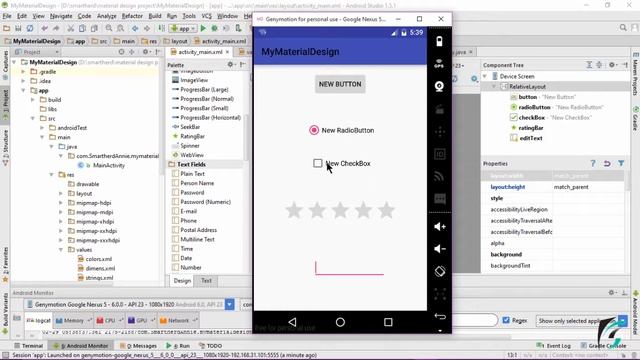Click the Genymotion battery widget icon
This screenshot has width=640, height=360.
[x=439, y=41]
